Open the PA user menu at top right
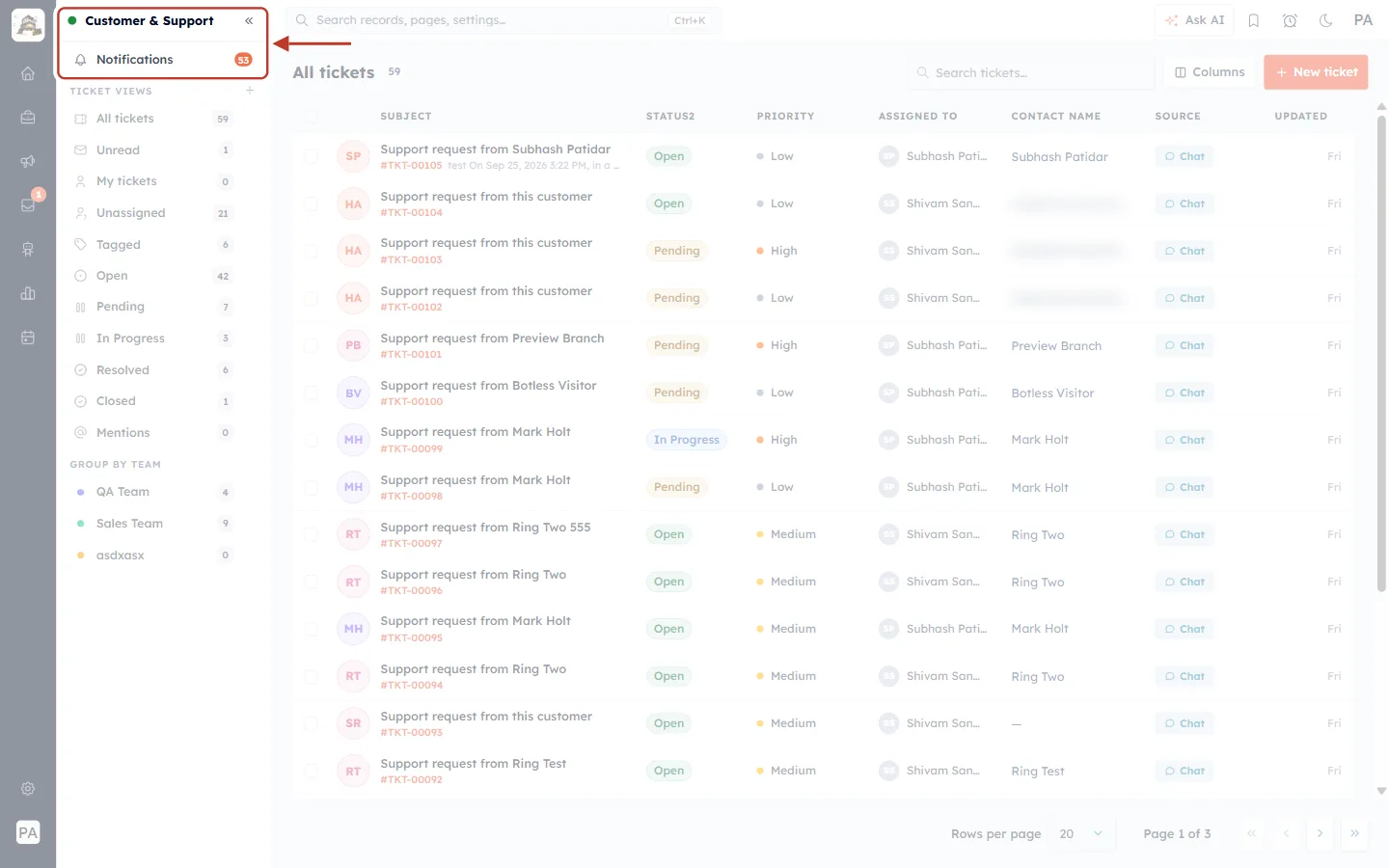1389x868 pixels. point(1363,20)
